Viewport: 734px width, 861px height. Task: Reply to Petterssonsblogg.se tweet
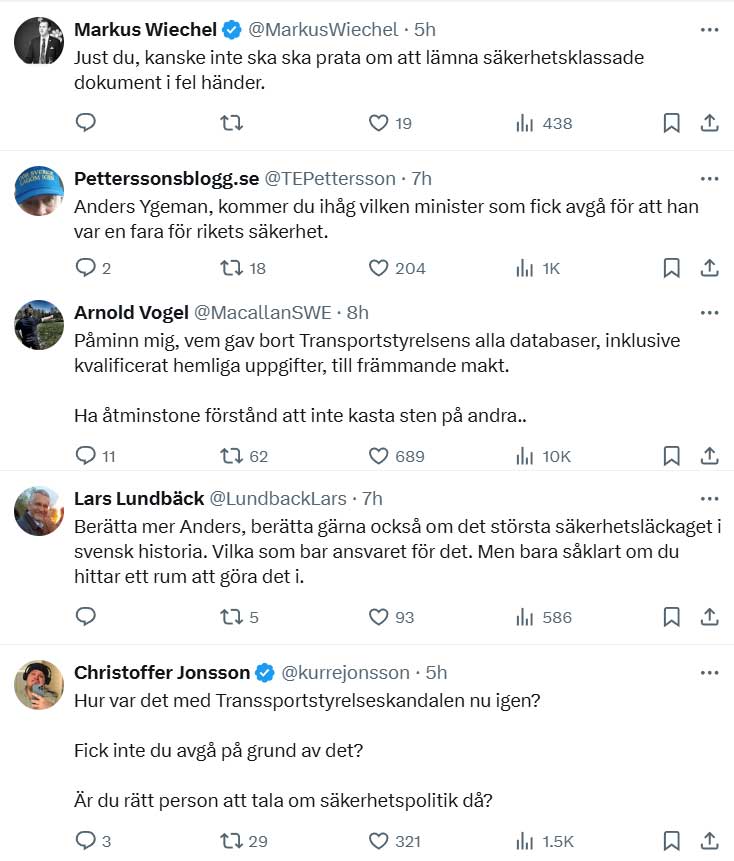[x=86, y=268]
